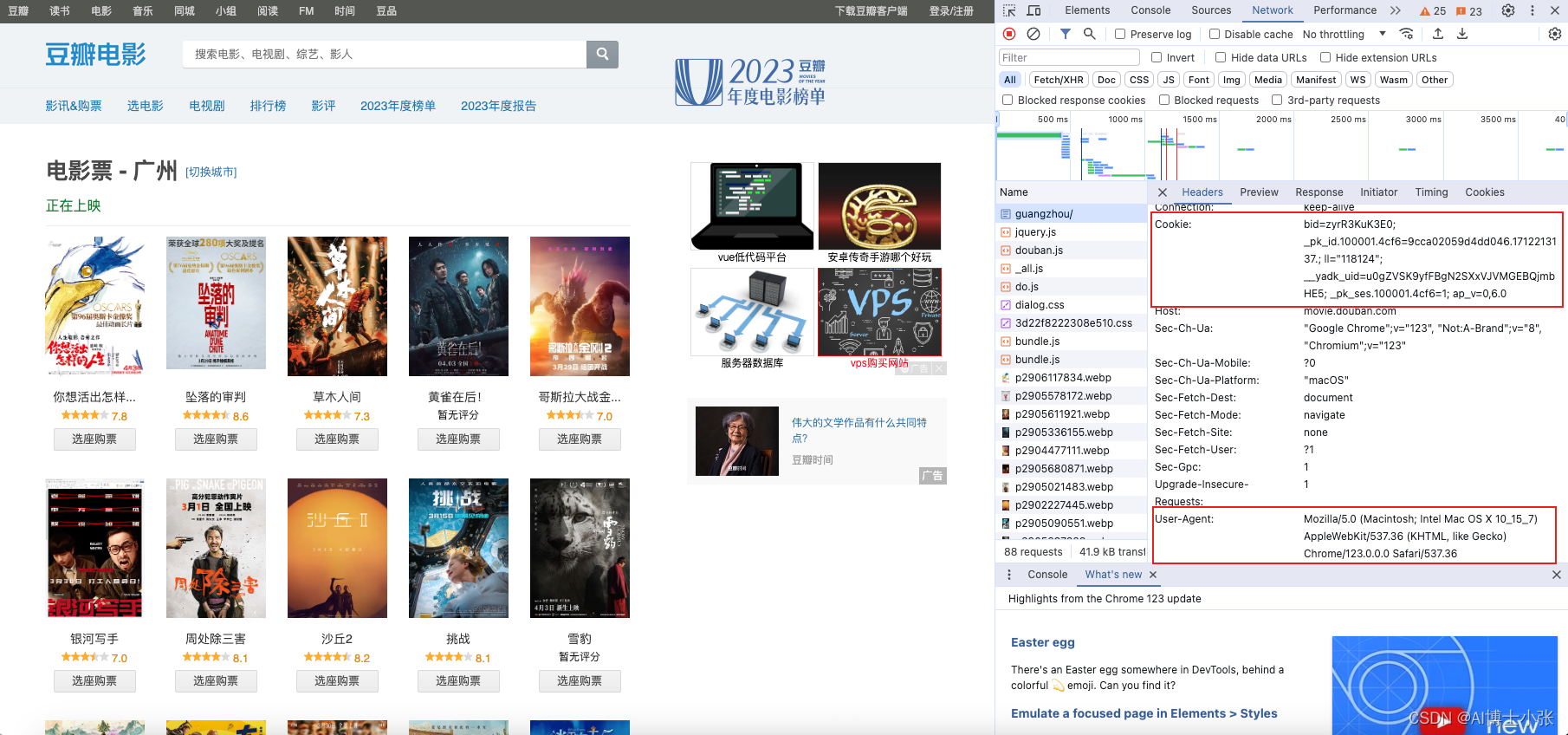Click the Douban movie search box
The image size is (1568, 735).
(385, 54)
